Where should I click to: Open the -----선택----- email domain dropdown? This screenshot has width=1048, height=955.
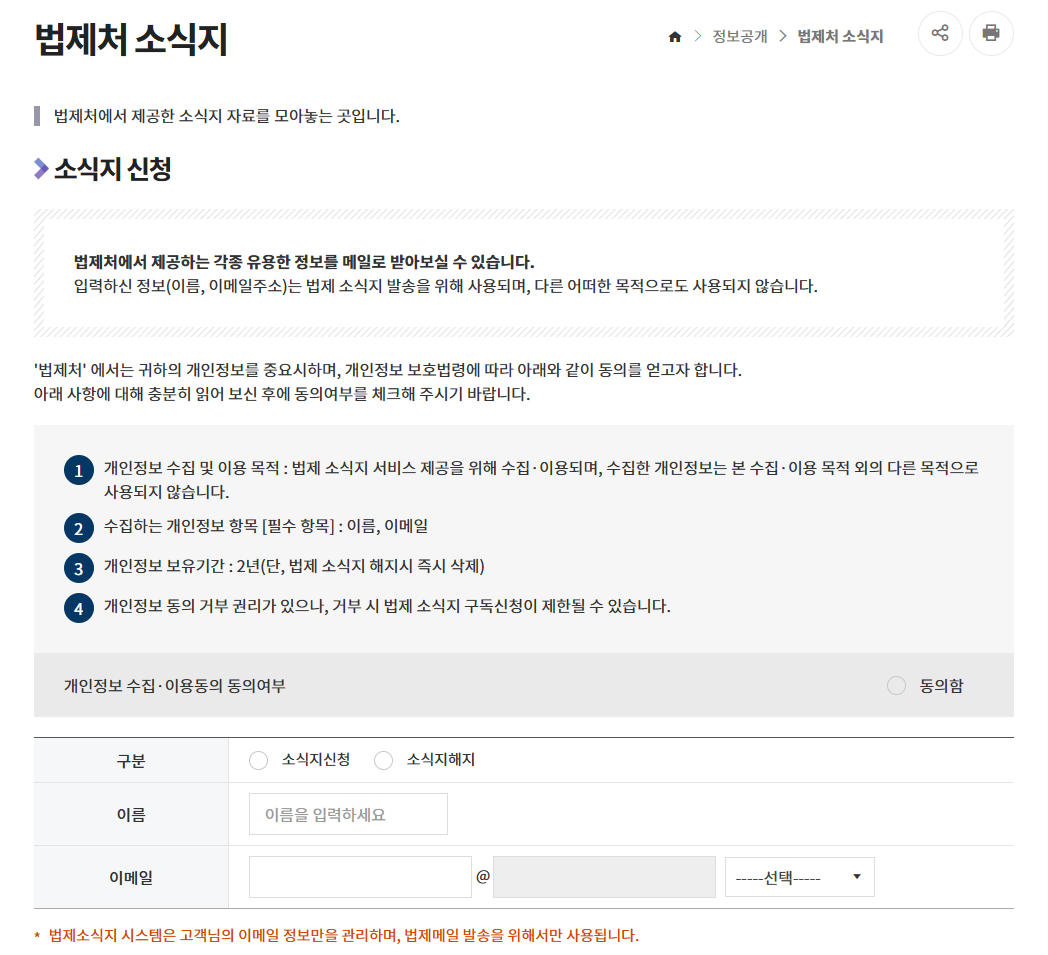tap(799, 876)
